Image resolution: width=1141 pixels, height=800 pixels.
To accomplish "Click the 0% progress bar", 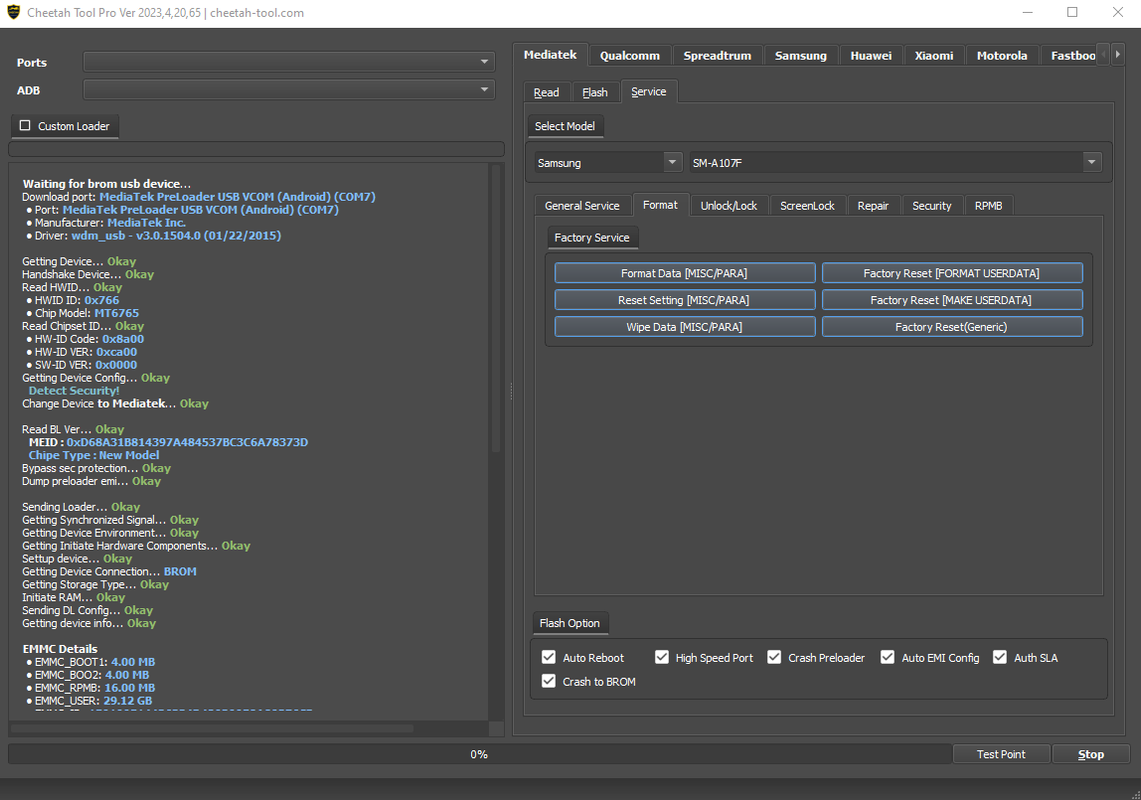I will tap(479, 754).
